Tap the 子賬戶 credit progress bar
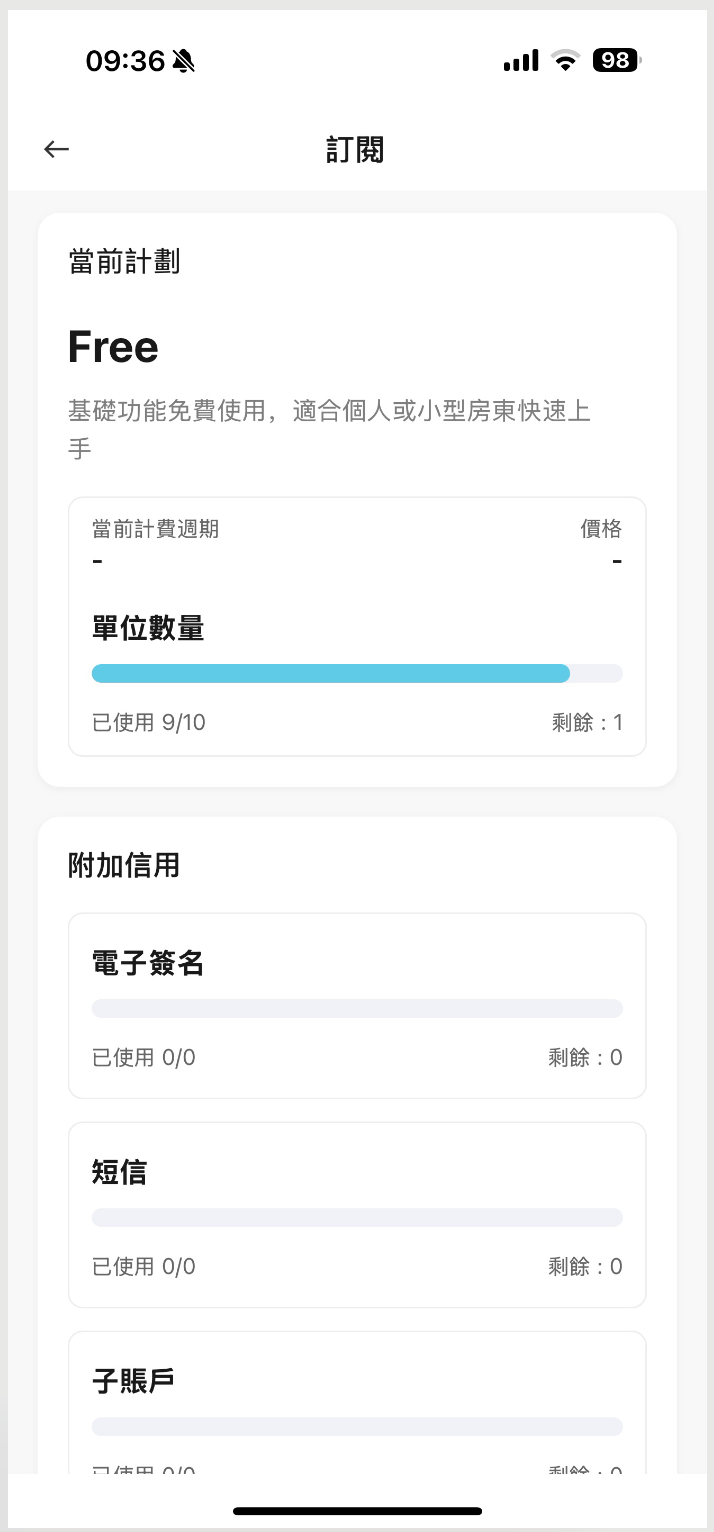This screenshot has height=1532, width=714. point(356,1426)
